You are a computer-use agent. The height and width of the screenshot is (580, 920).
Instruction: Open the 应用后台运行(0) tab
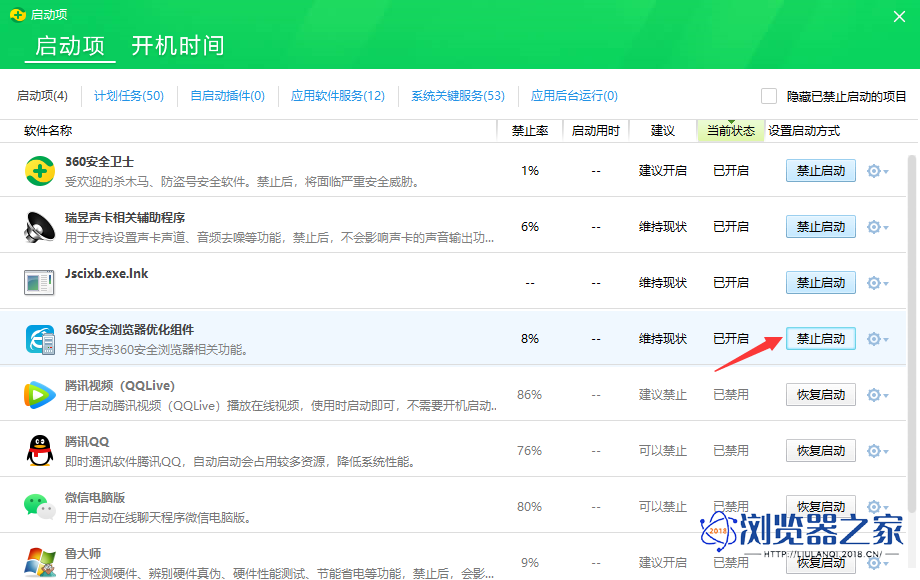coord(574,96)
